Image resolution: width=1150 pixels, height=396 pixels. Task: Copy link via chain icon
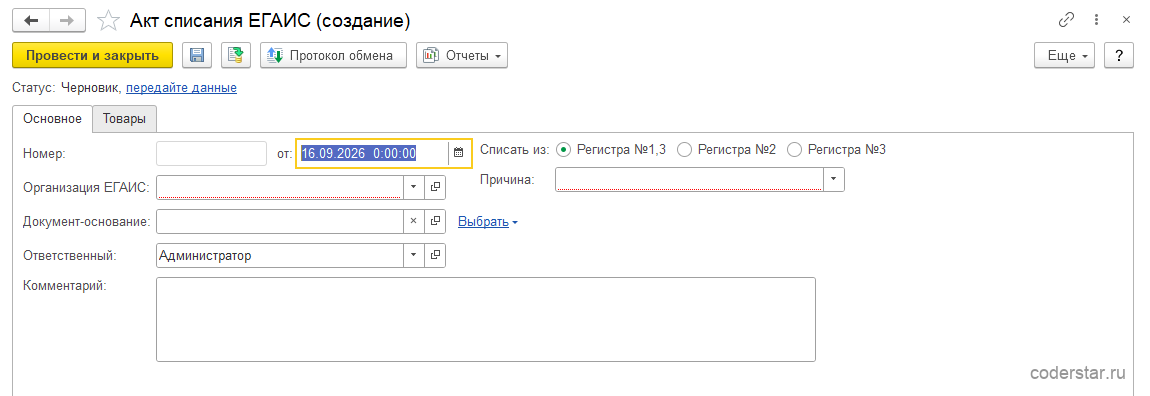coord(1066,21)
